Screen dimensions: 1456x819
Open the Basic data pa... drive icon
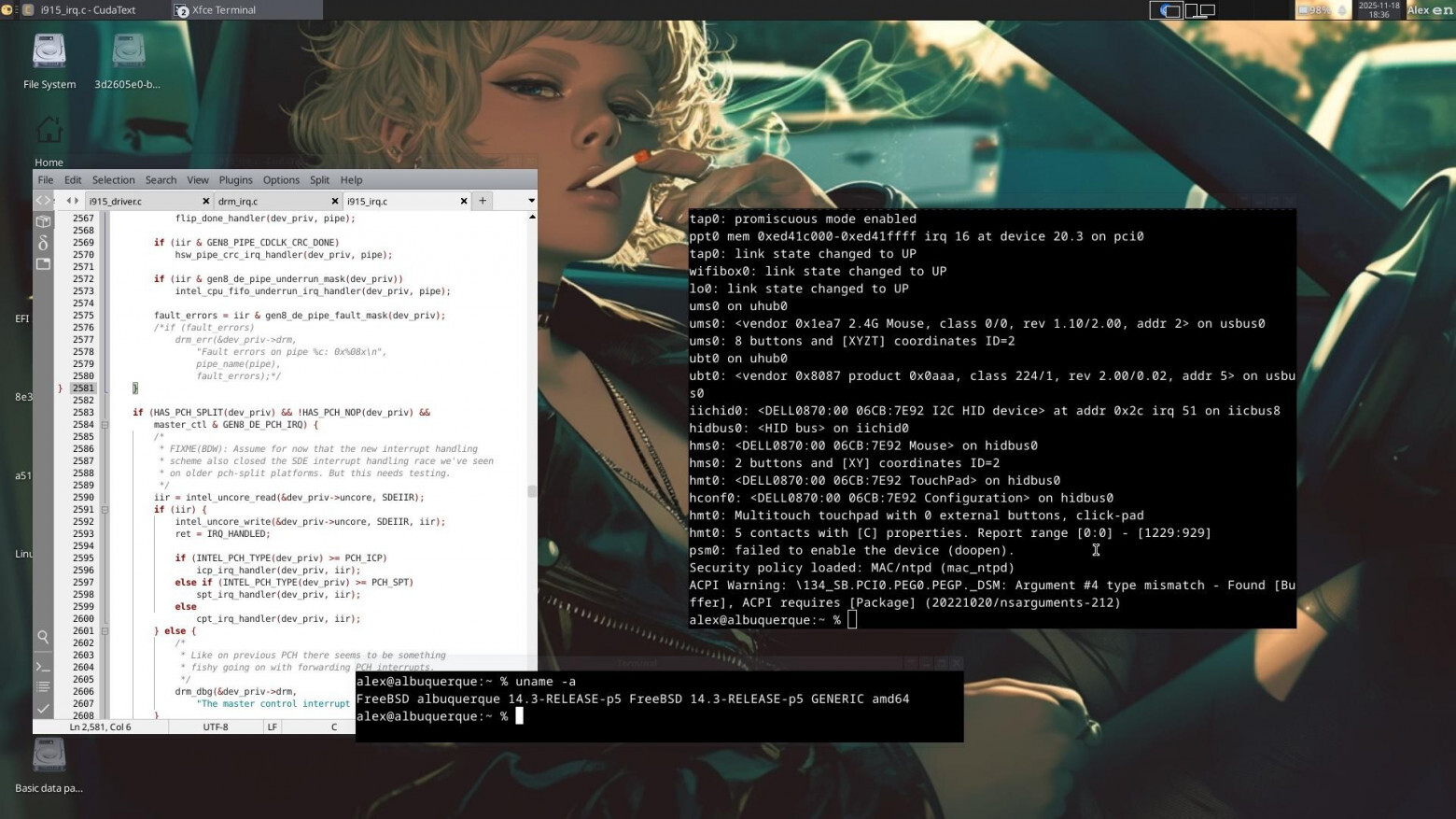[x=49, y=766]
